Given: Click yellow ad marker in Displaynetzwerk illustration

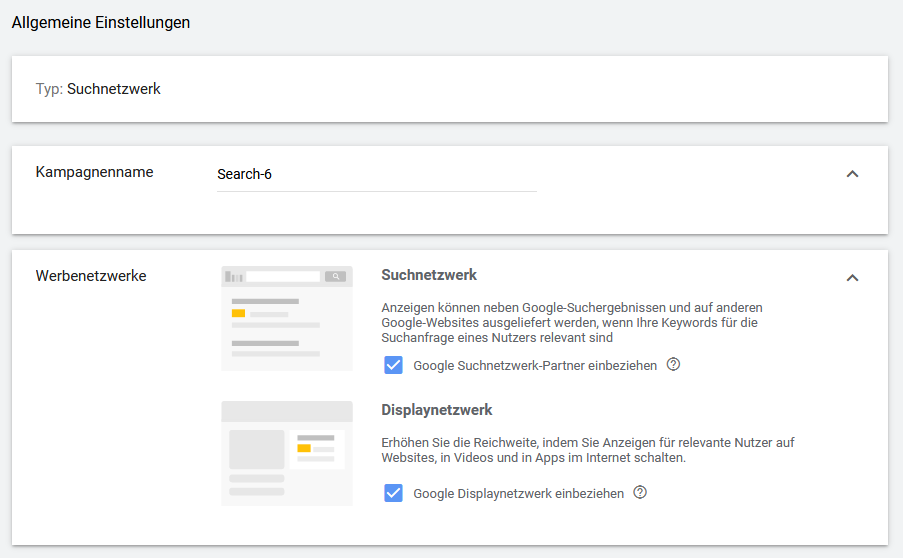Looking at the screenshot, I should (x=304, y=447).
